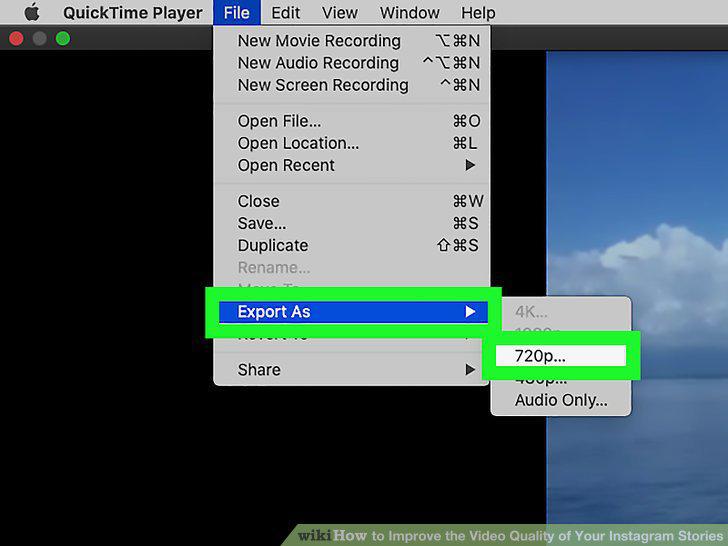
Task: Close the open File menu
Action: pos(237,13)
